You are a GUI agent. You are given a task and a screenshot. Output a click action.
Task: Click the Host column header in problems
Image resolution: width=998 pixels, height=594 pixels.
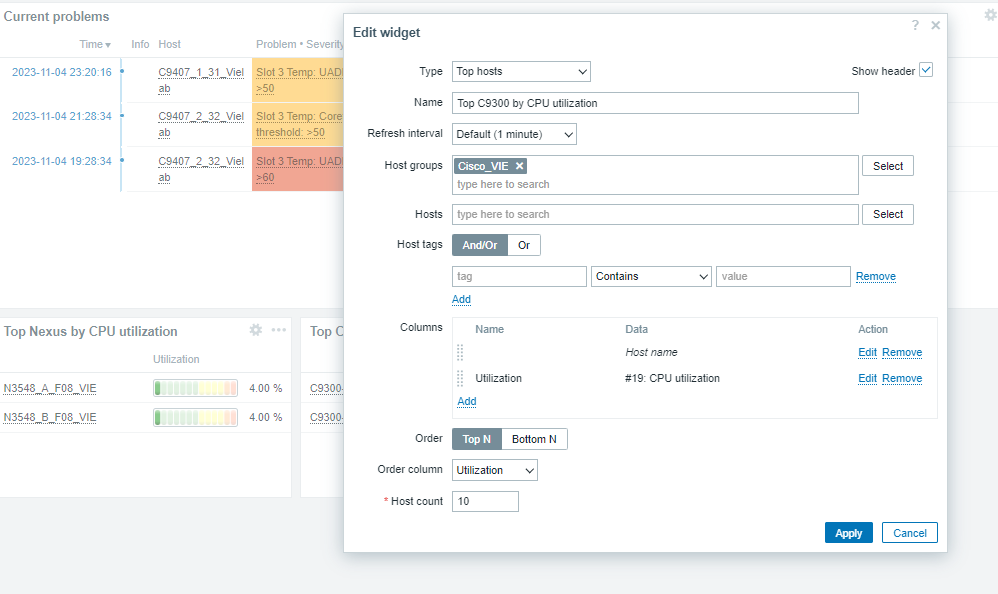click(169, 44)
